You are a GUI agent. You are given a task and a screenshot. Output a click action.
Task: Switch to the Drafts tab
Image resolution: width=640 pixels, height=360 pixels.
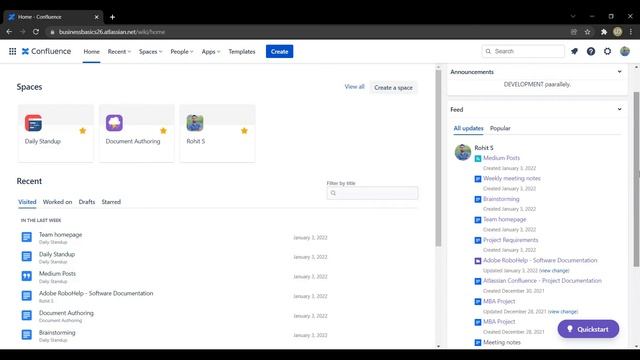pyautogui.click(x=87, y=202)
